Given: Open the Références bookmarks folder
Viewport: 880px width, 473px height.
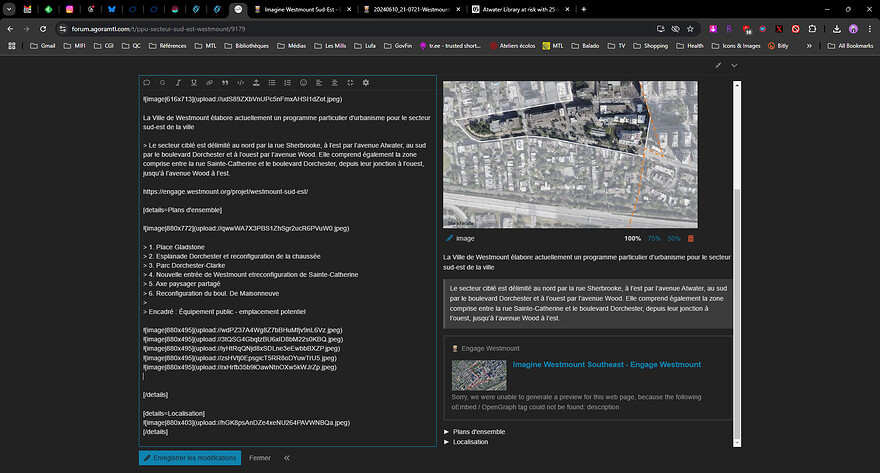Looking at the screenshot, I should click(167, 46).
